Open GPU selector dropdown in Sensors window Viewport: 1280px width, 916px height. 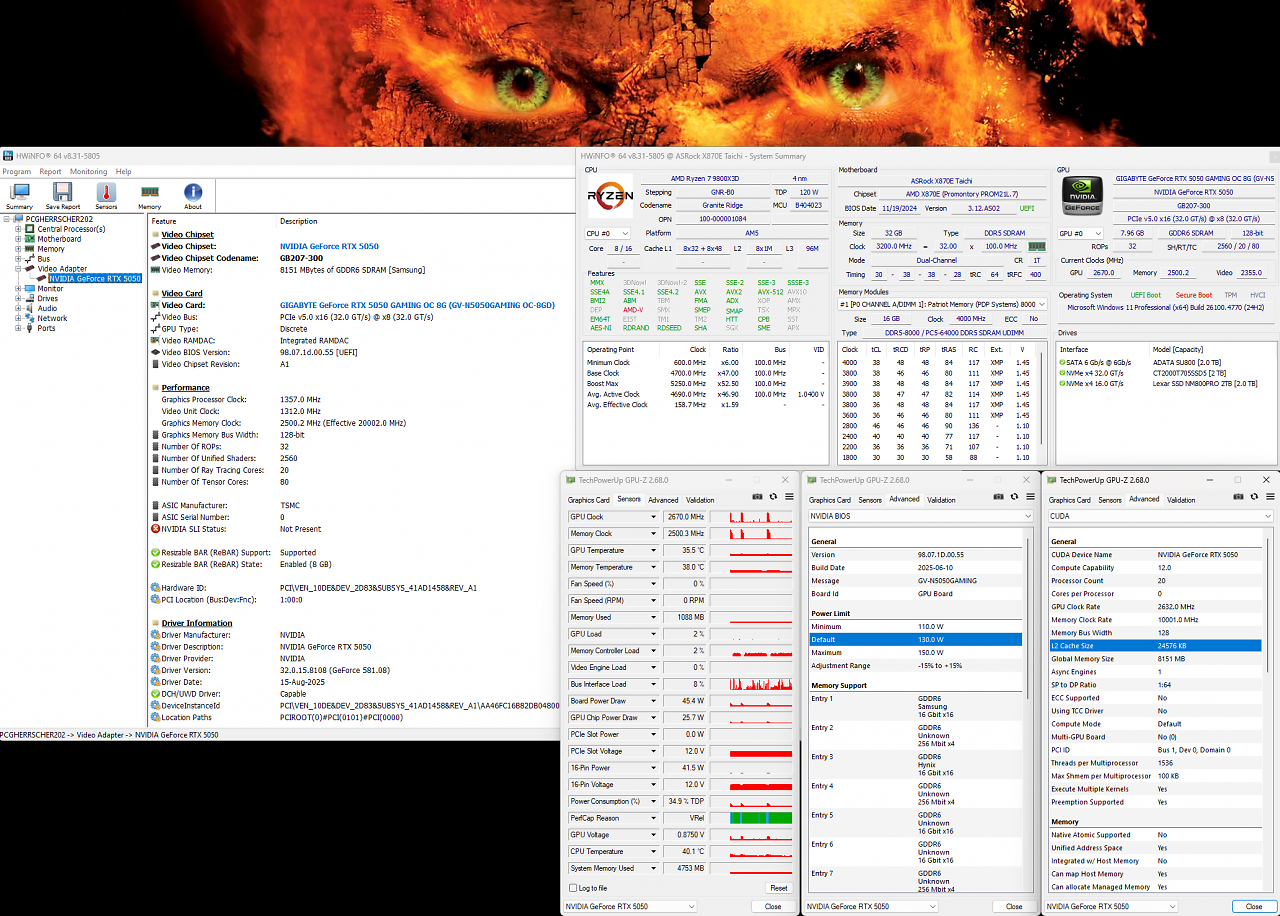click(630, 906)
